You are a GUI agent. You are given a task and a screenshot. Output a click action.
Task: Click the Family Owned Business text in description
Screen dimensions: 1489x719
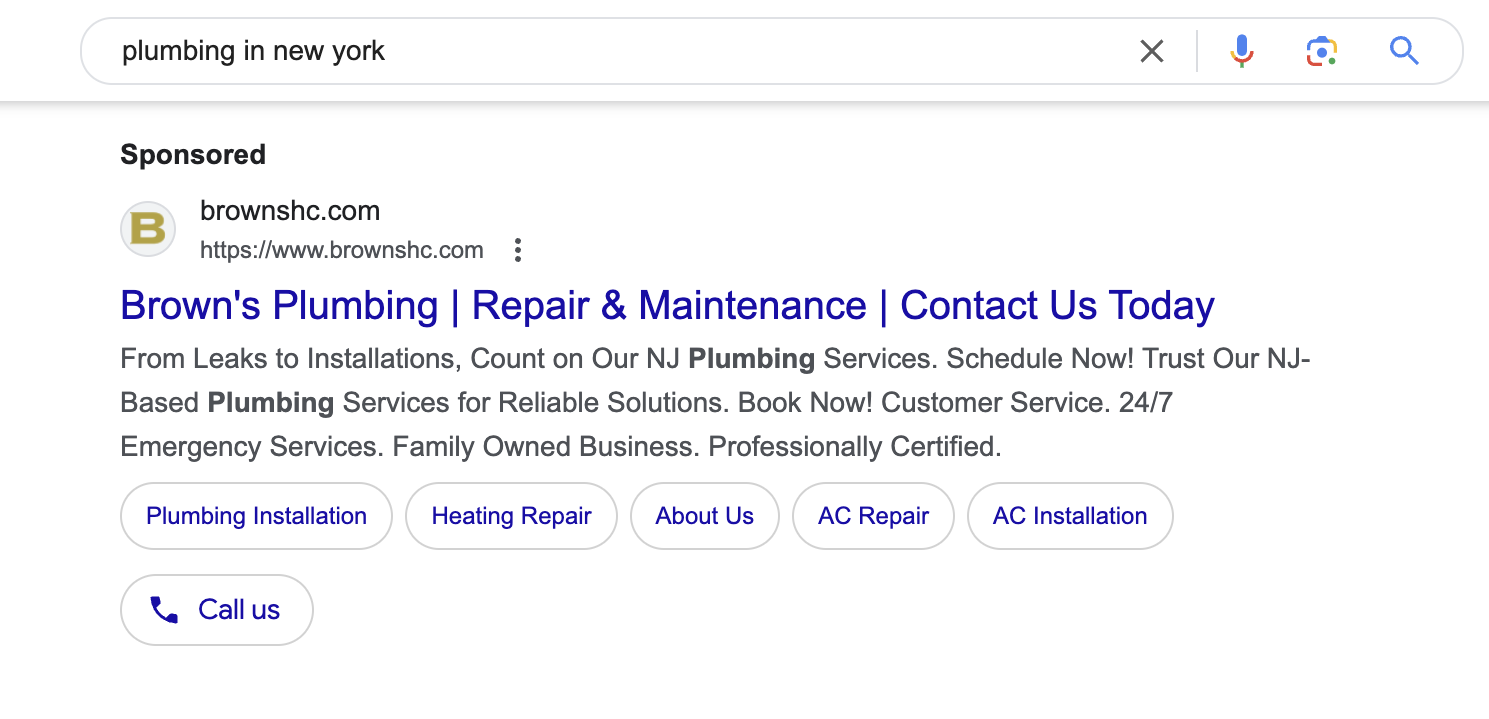coord(545,447)
